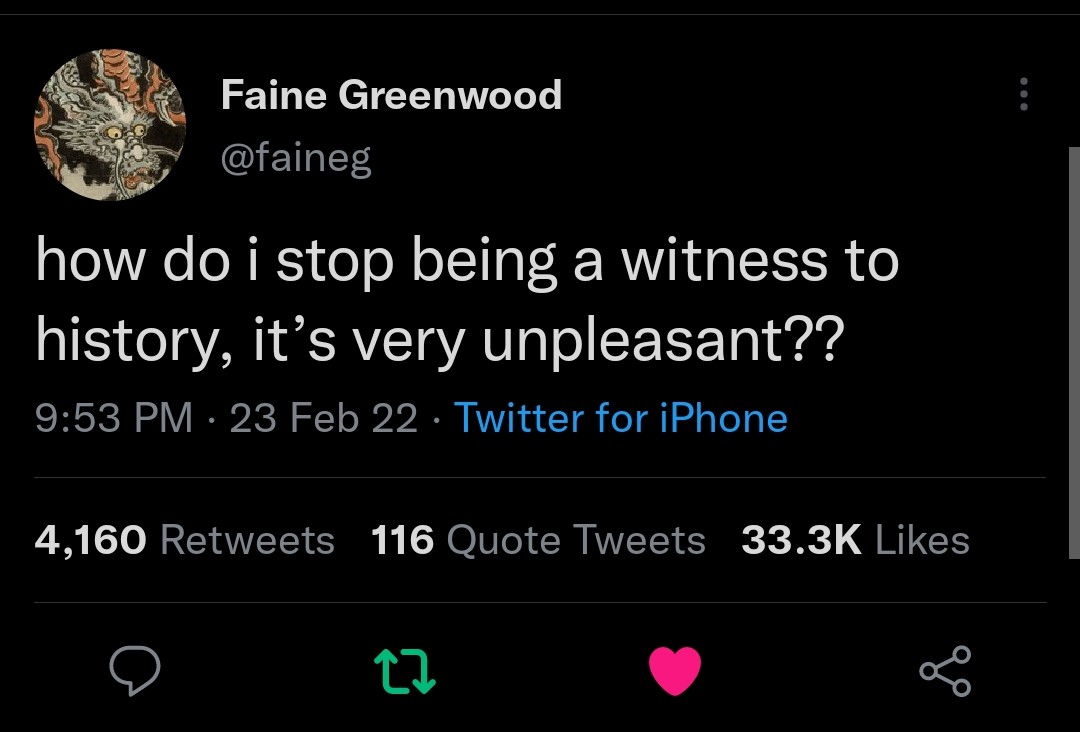
Task: Click the tweet line "history, it's very unpleasant??"
Action: pyautogui.click(x=440, y=341)
